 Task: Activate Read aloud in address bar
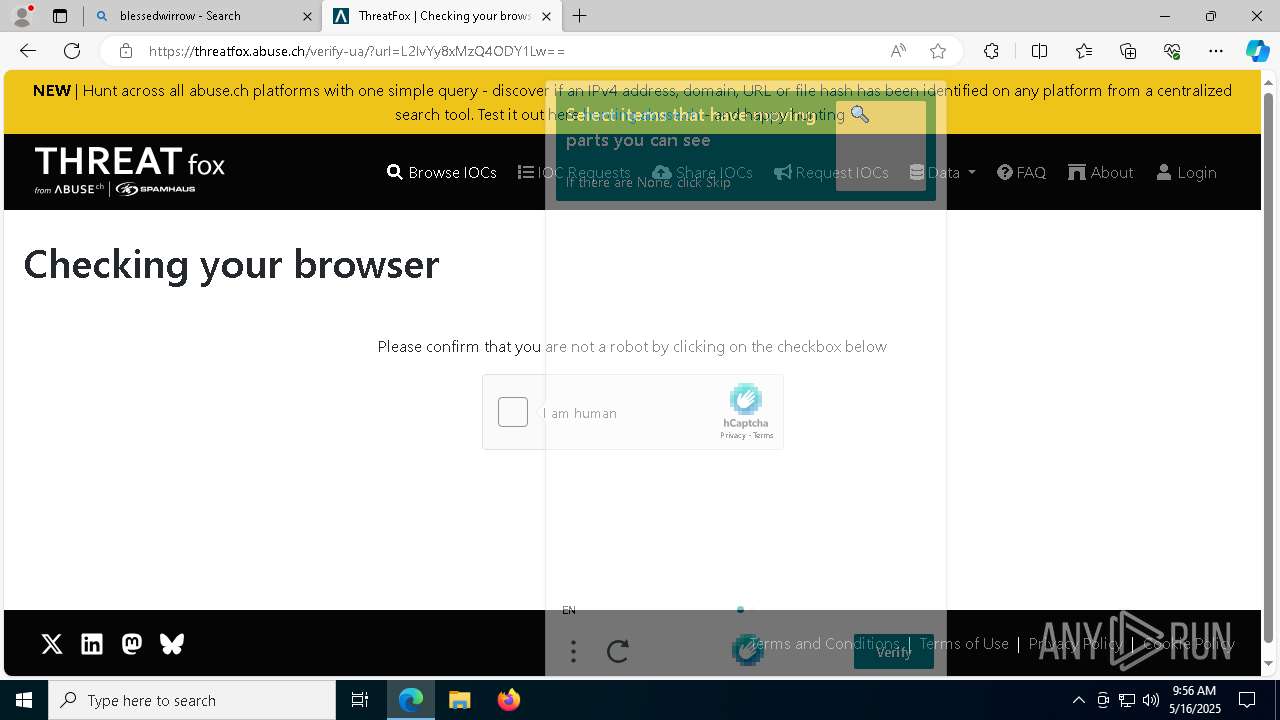(898, 51)
